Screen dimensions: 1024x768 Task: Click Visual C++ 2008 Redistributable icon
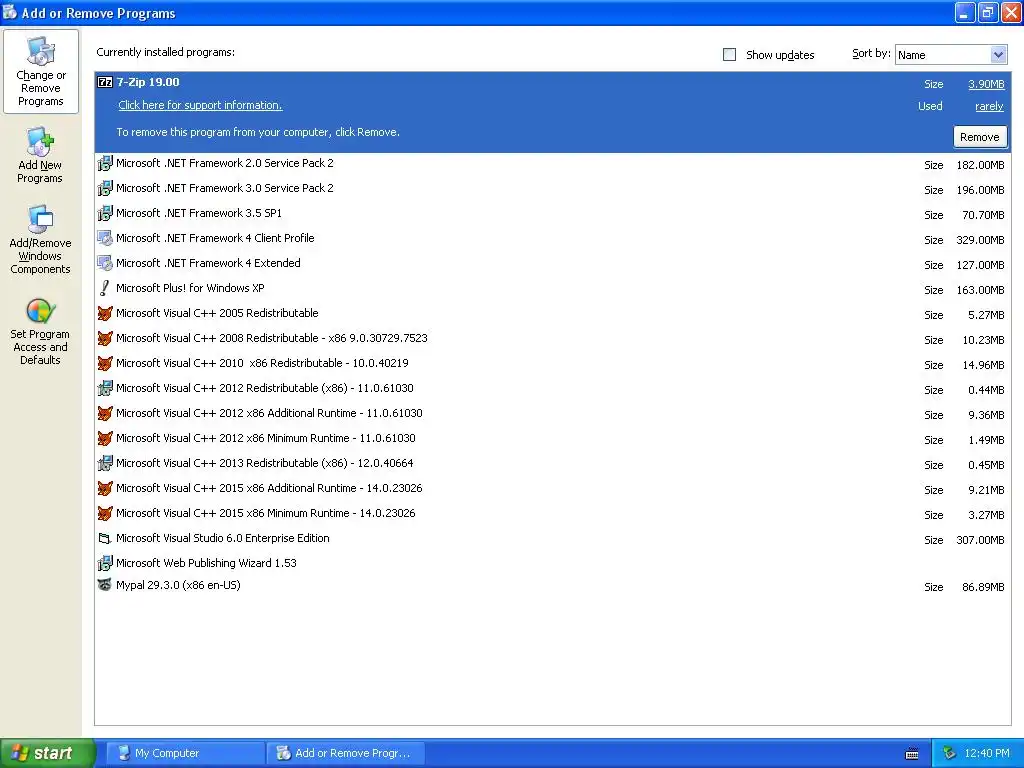tap(104, 338)
